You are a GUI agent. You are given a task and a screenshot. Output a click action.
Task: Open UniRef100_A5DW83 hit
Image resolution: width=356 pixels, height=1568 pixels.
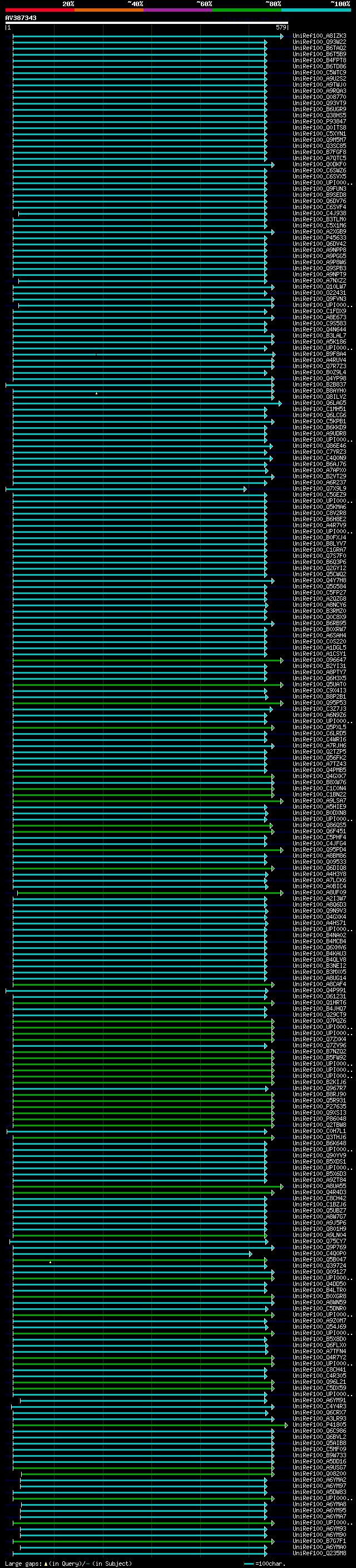tap(319, 1492)
